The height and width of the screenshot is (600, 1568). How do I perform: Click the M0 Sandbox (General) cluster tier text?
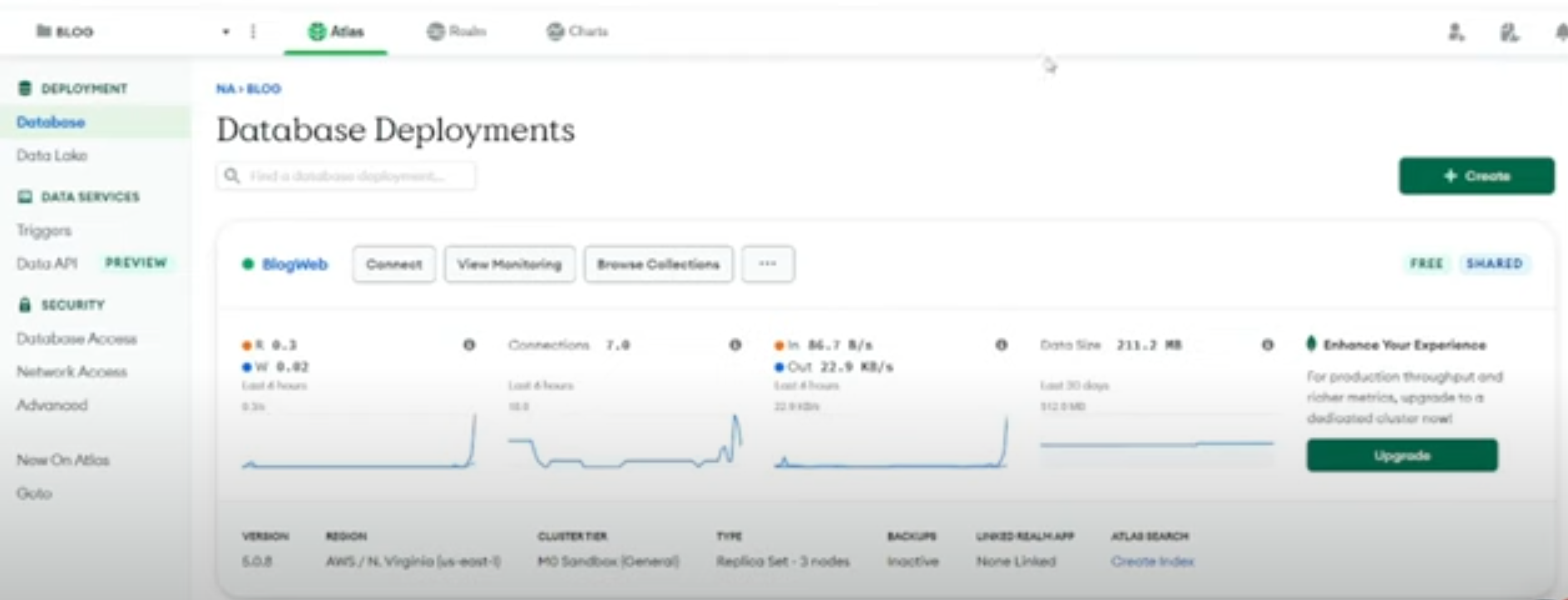tap(608, 562)
